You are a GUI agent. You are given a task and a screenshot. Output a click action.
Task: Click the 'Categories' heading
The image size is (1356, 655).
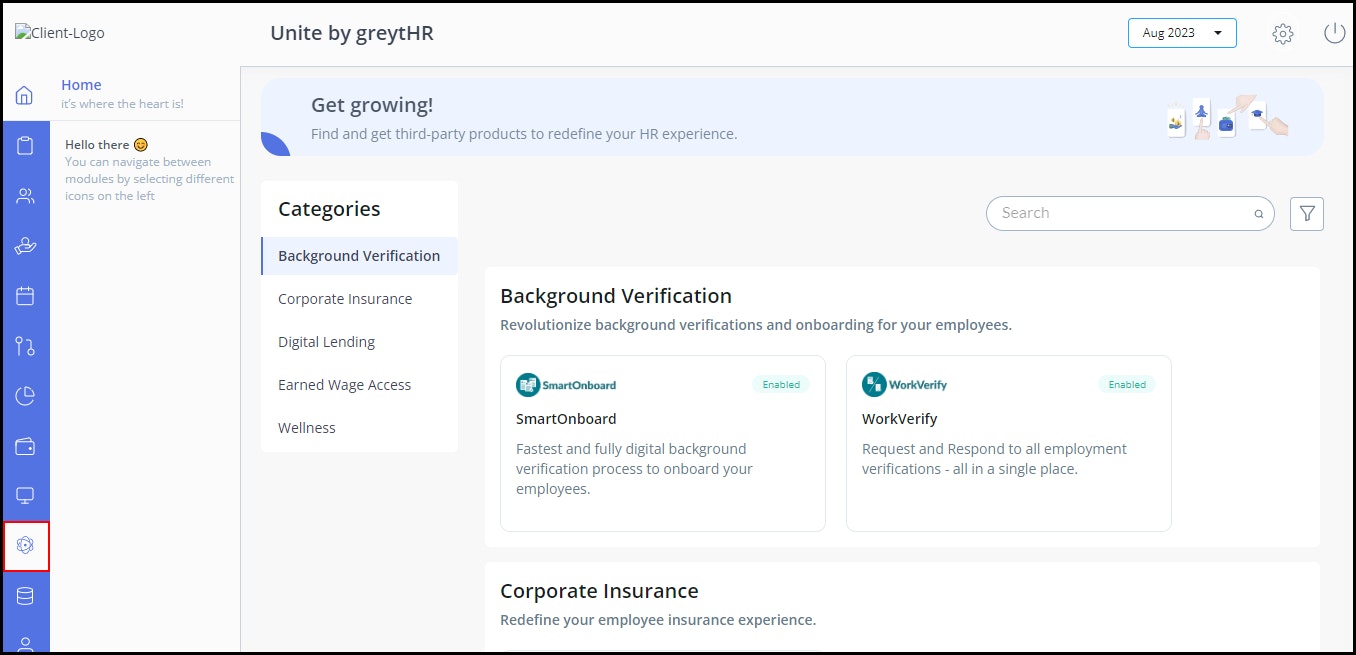point(329,209)
